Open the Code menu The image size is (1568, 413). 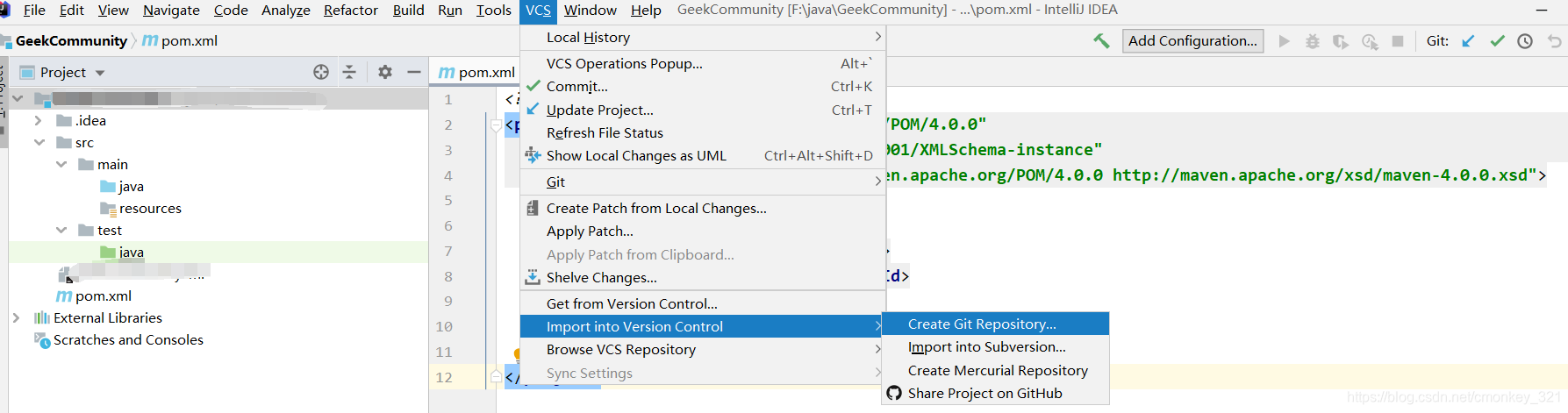pyautogui.click(x=231, y=11)
